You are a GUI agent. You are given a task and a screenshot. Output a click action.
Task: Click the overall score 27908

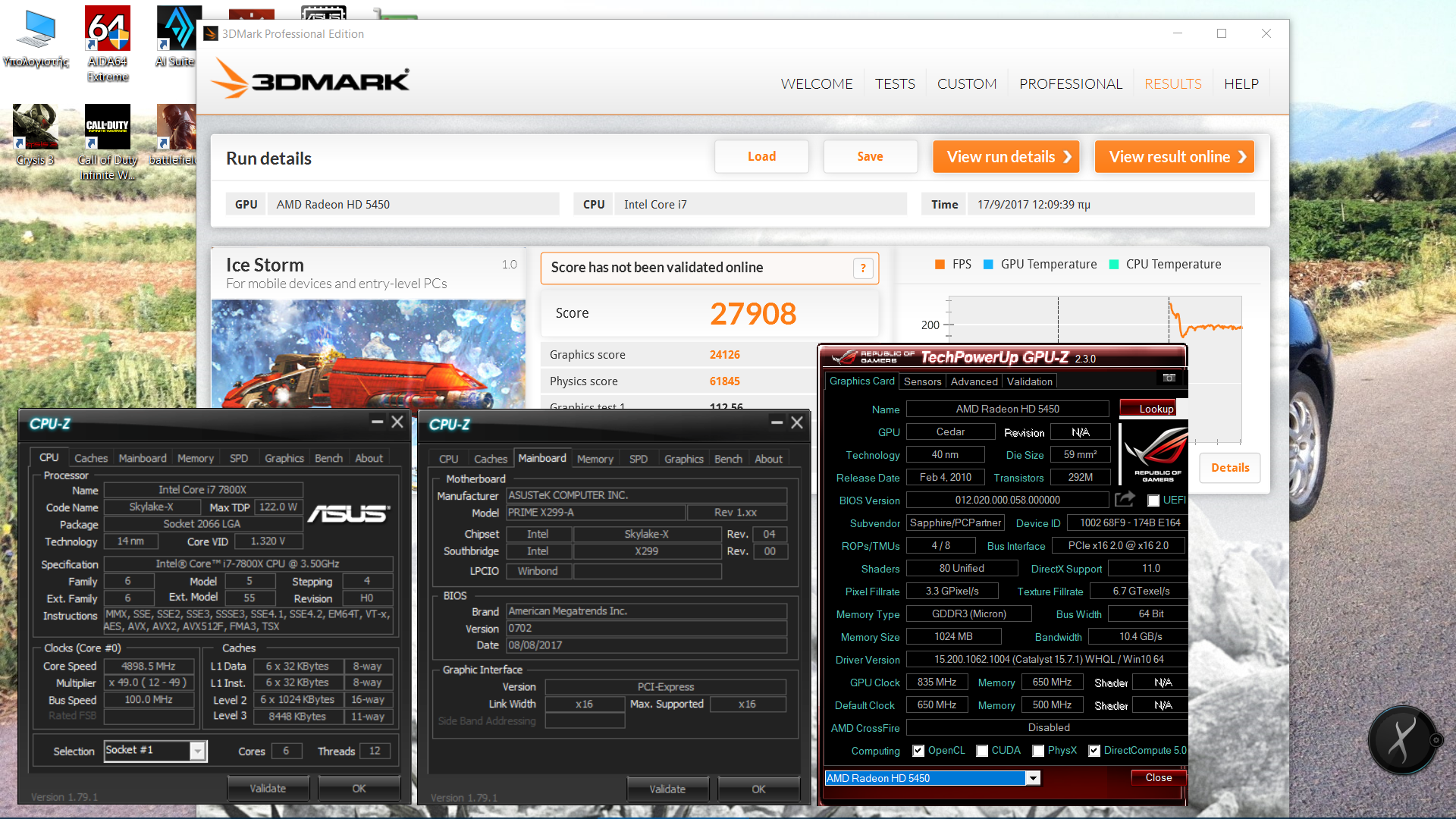[x=753, y=314]
